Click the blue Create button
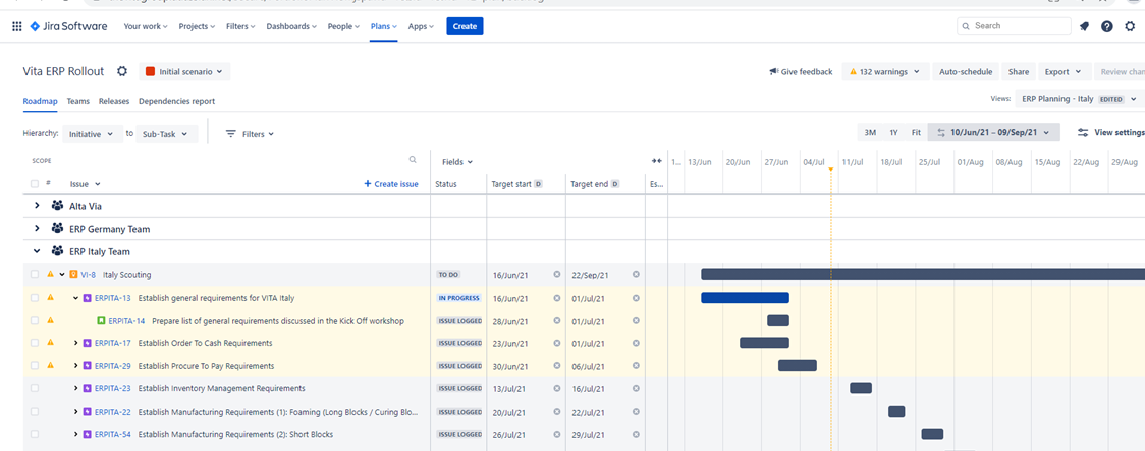Image resolution: width=1145 pixels, height=451 pixels. [464, 26]
